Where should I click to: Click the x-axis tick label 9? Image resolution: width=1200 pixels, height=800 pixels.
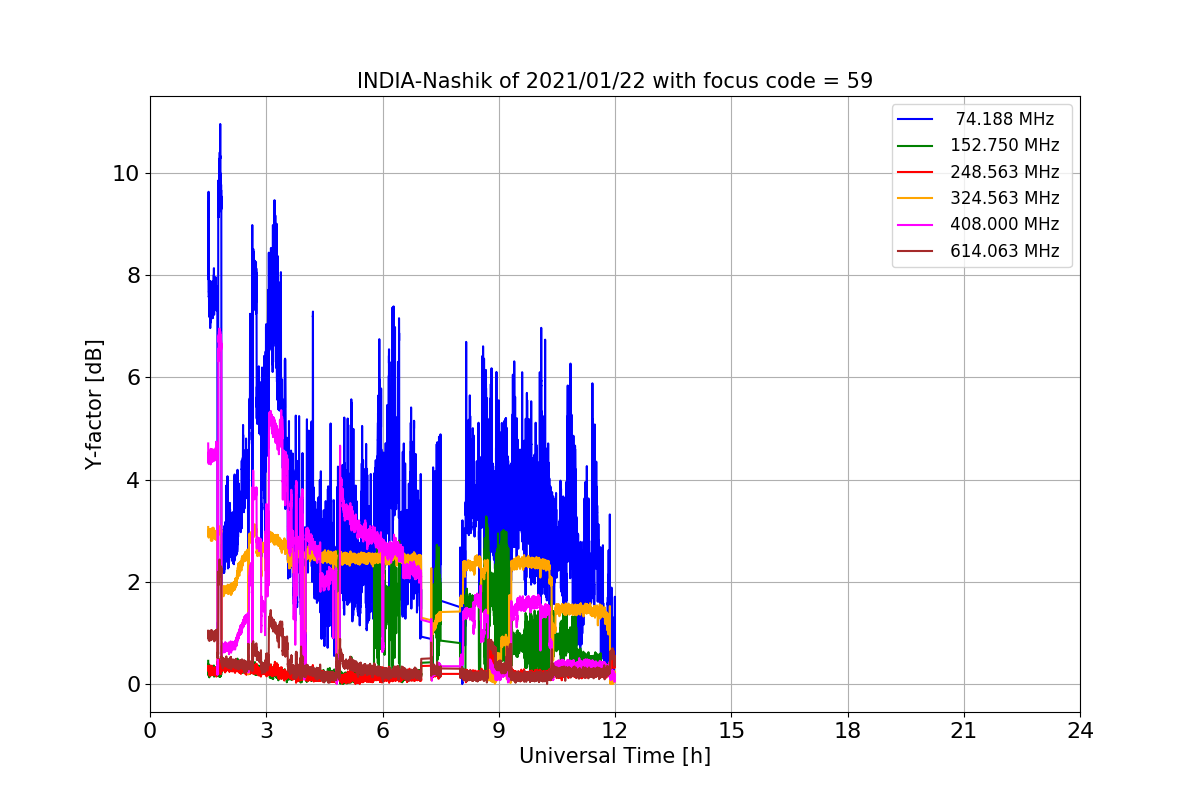click(x=499, y=731)
